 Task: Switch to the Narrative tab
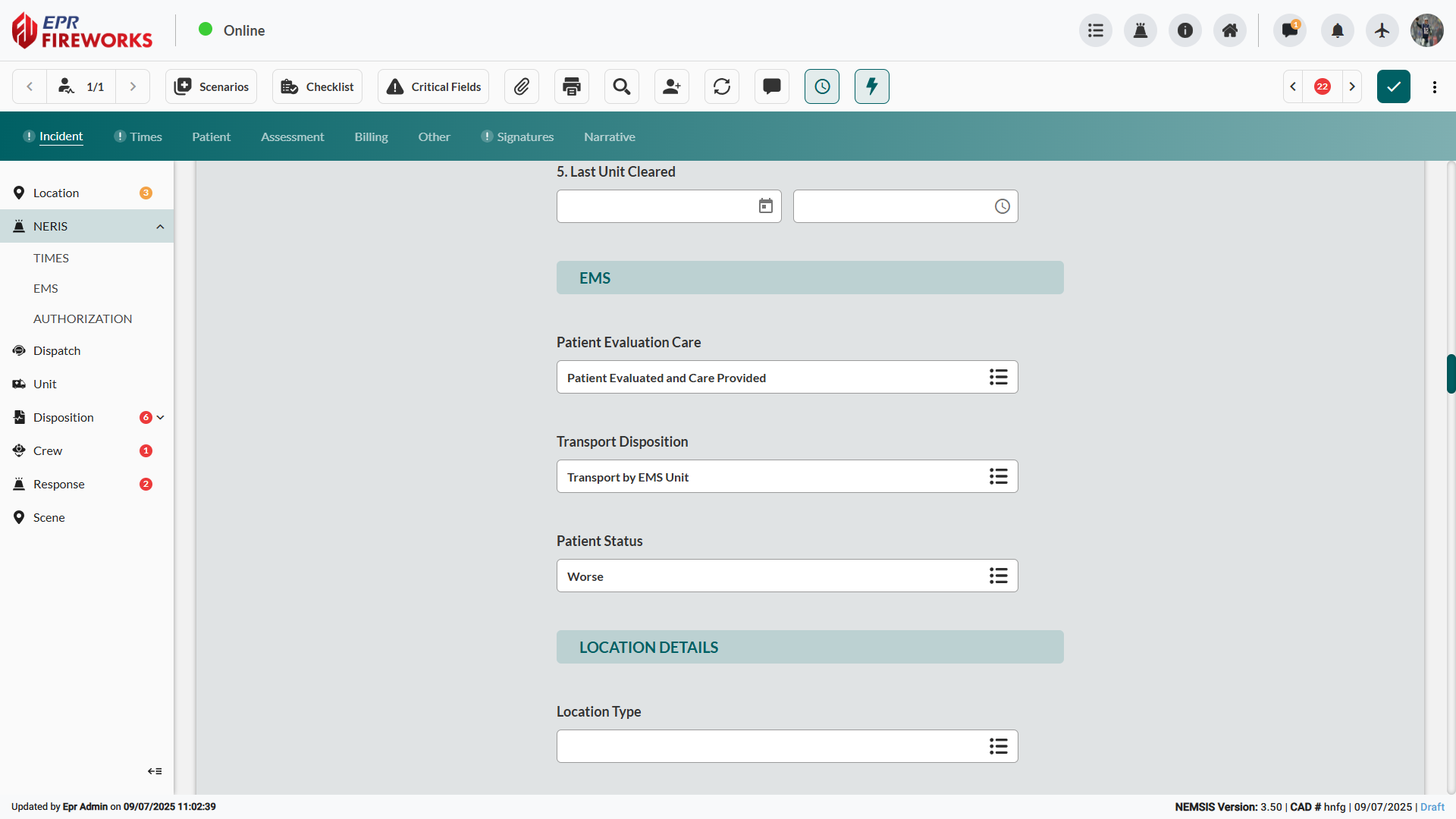coord(610,137)
